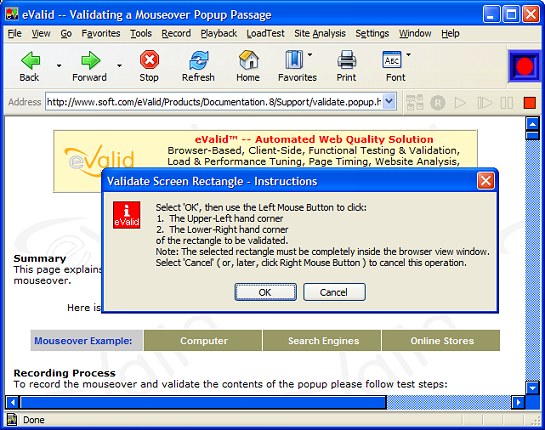
Task: Open the Window menu
Action: 415,33
